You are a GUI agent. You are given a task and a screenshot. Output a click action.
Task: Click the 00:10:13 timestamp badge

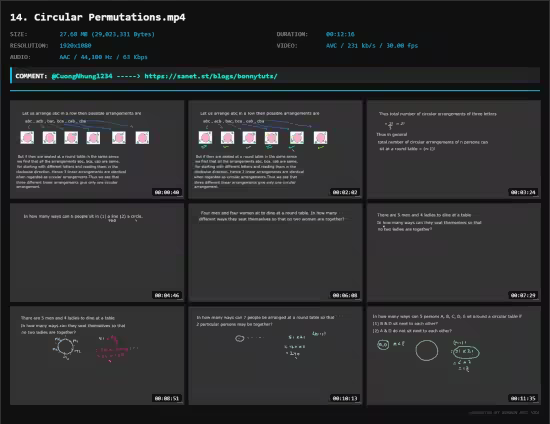[x=345, y=398]
